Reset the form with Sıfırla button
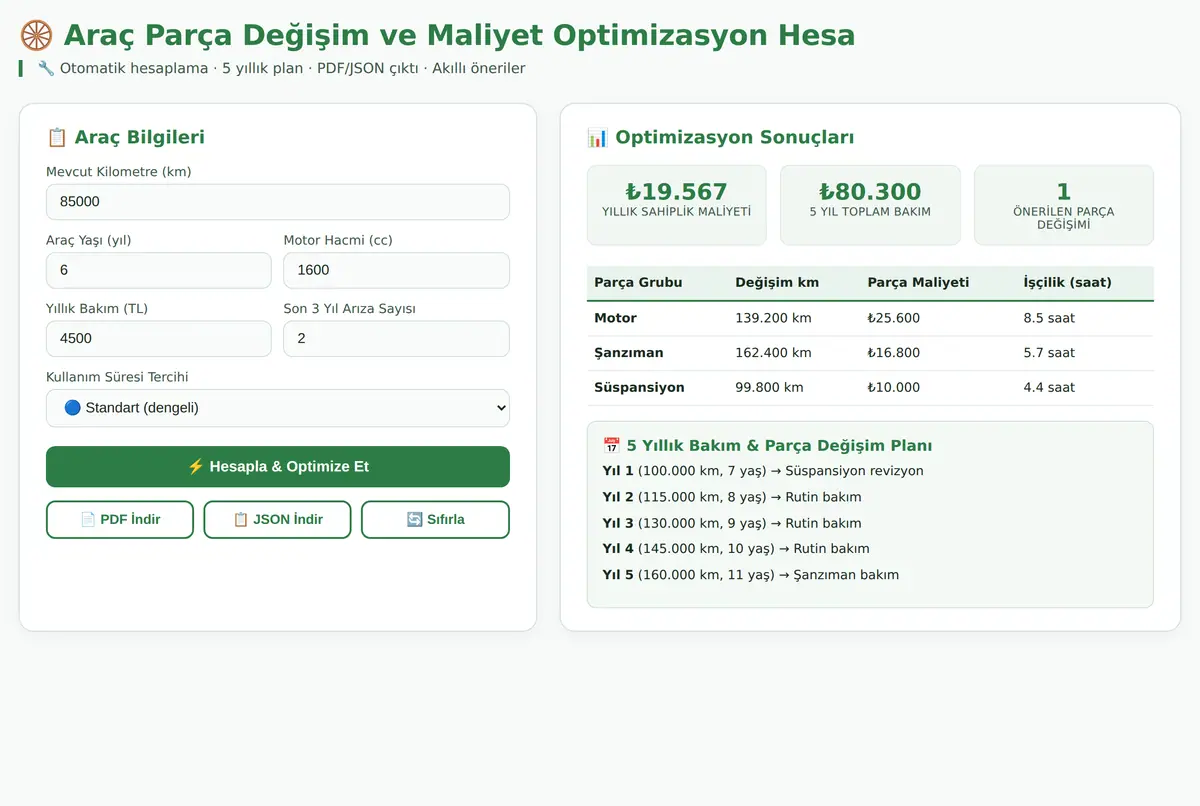This screenshot has width=1200, height=806. point(435,519)
